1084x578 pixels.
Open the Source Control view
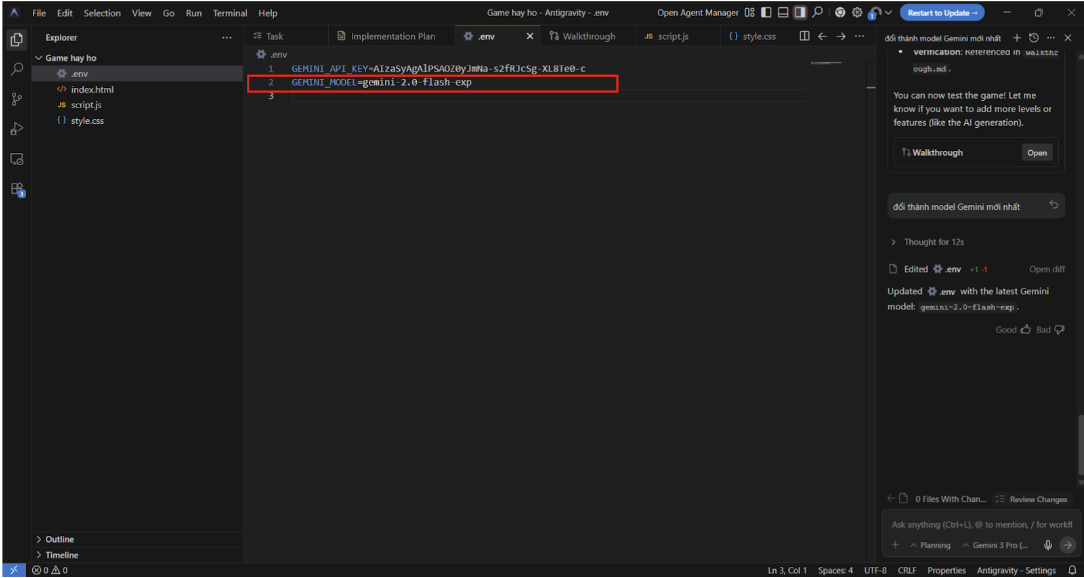coord(16,99)
